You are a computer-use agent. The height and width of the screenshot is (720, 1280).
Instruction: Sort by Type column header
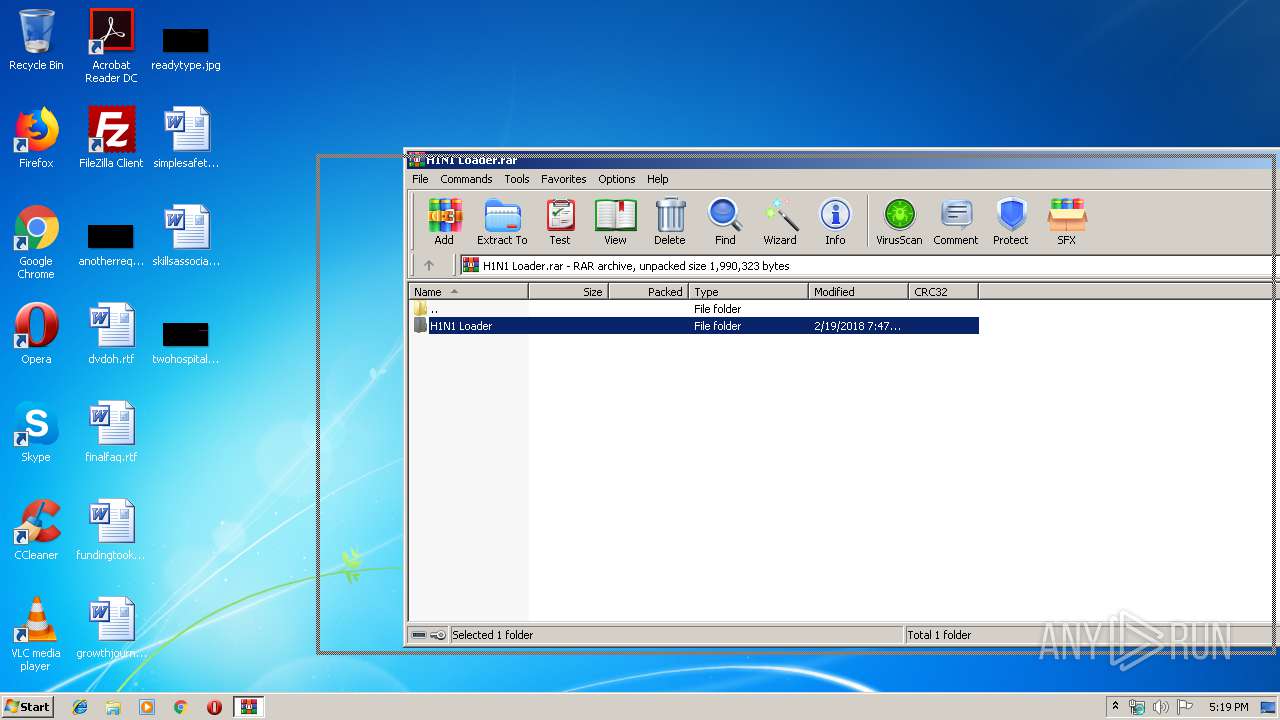pos(748,292)
